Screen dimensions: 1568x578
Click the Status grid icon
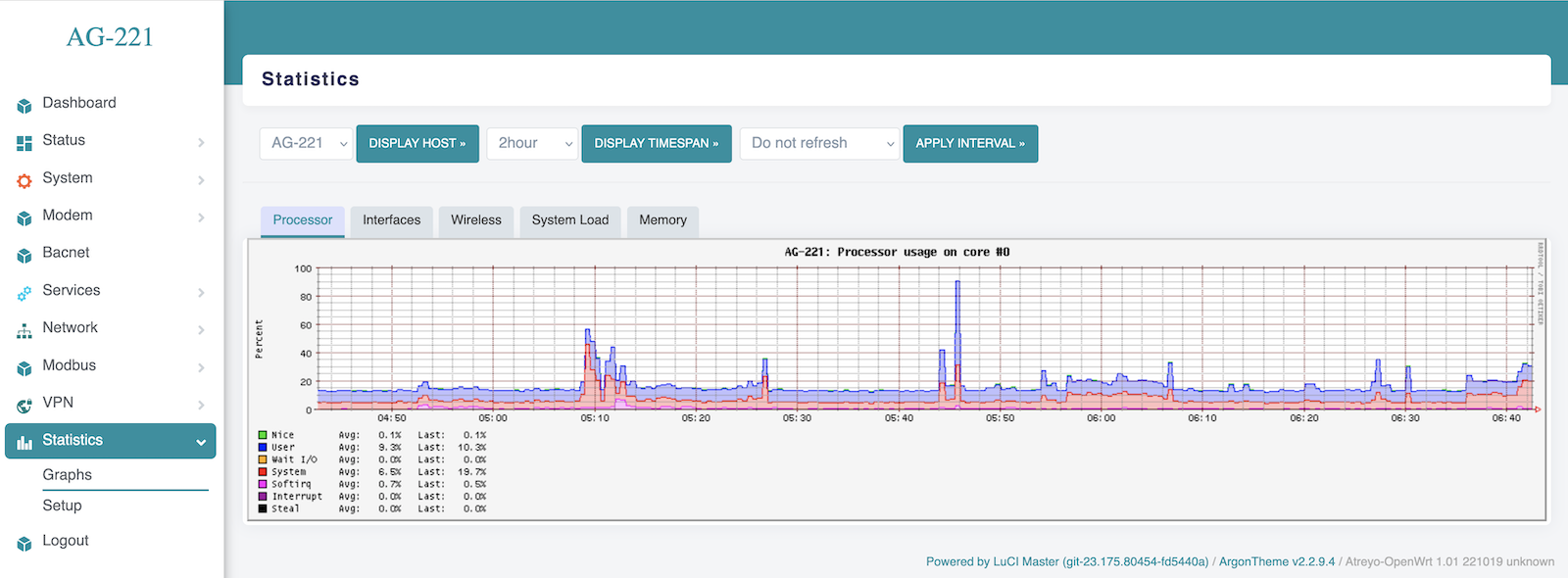click(x=24, y=143)
